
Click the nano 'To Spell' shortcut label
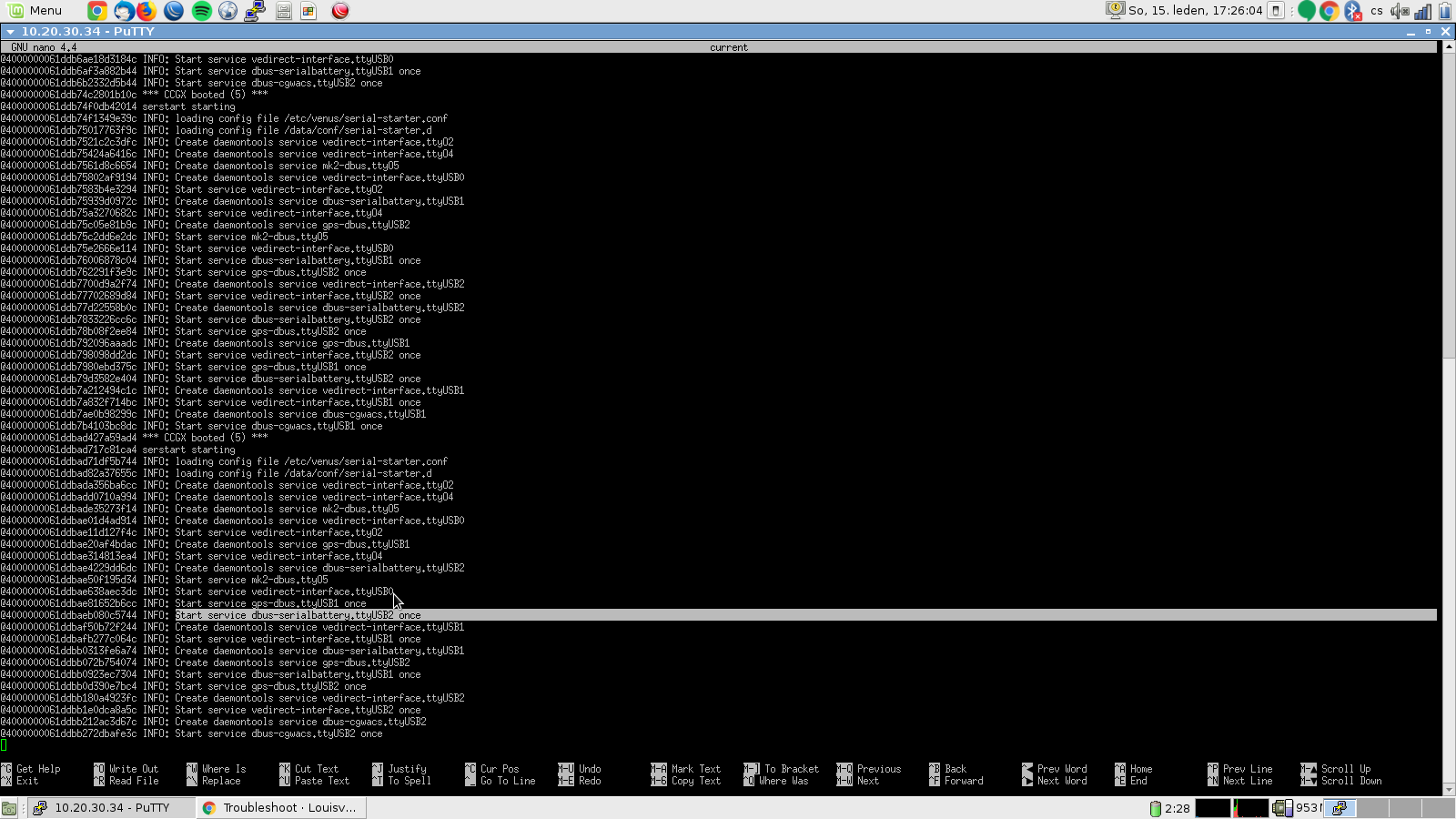coord(409,781)
